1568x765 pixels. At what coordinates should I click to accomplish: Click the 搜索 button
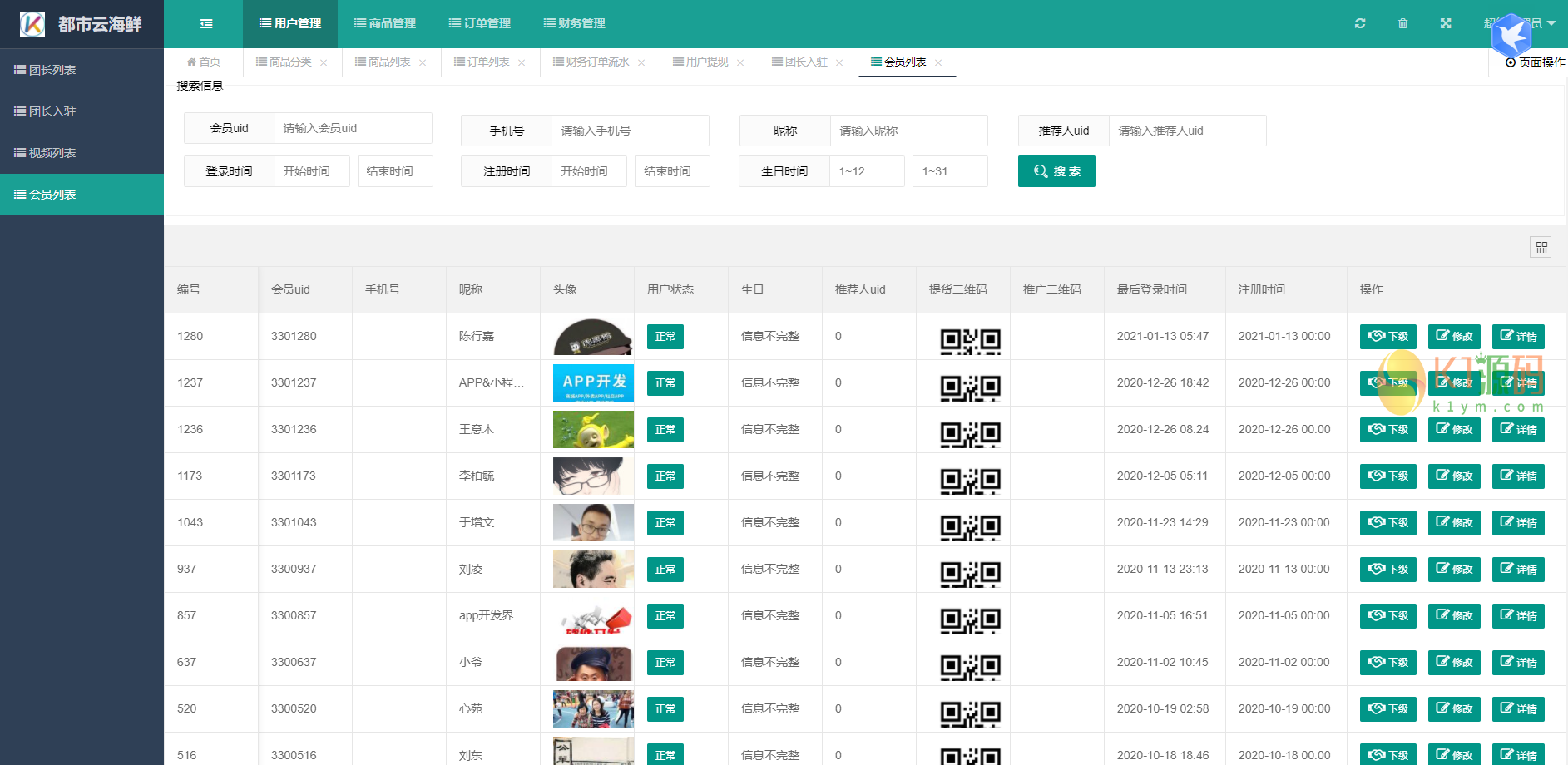pyautogui.click(x=1056, y=171)
